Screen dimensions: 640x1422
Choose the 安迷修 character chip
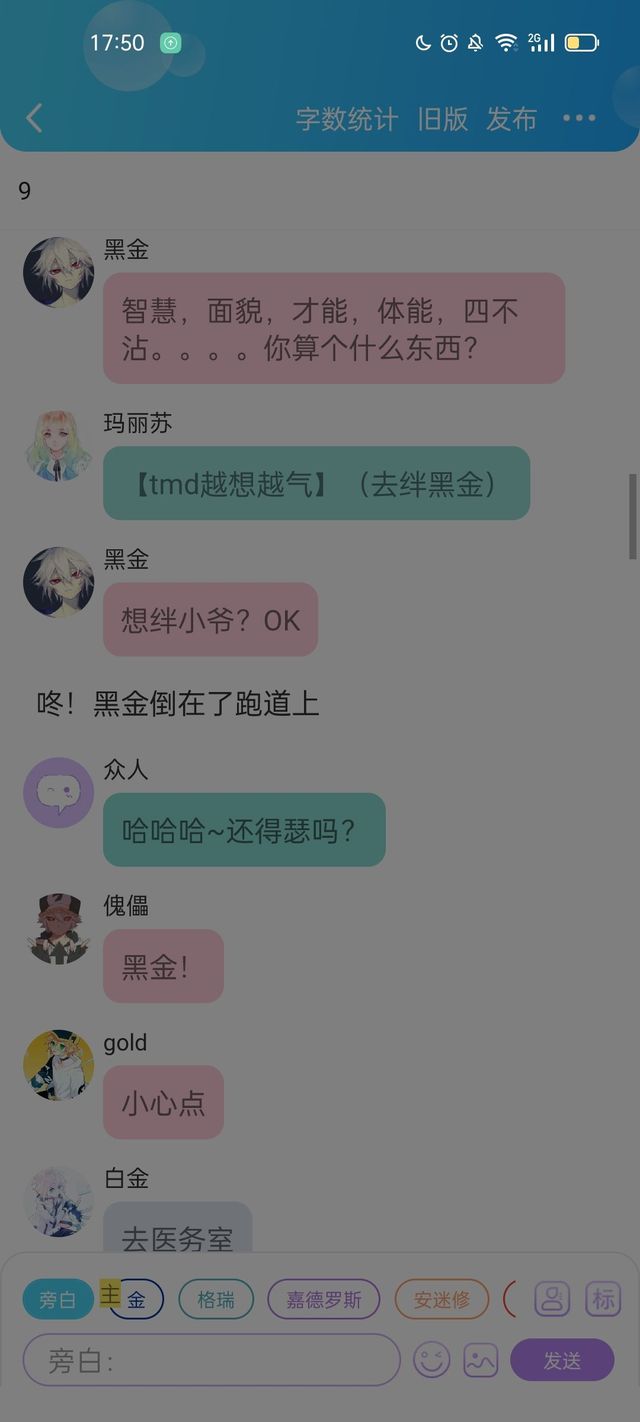point(442,1300)
